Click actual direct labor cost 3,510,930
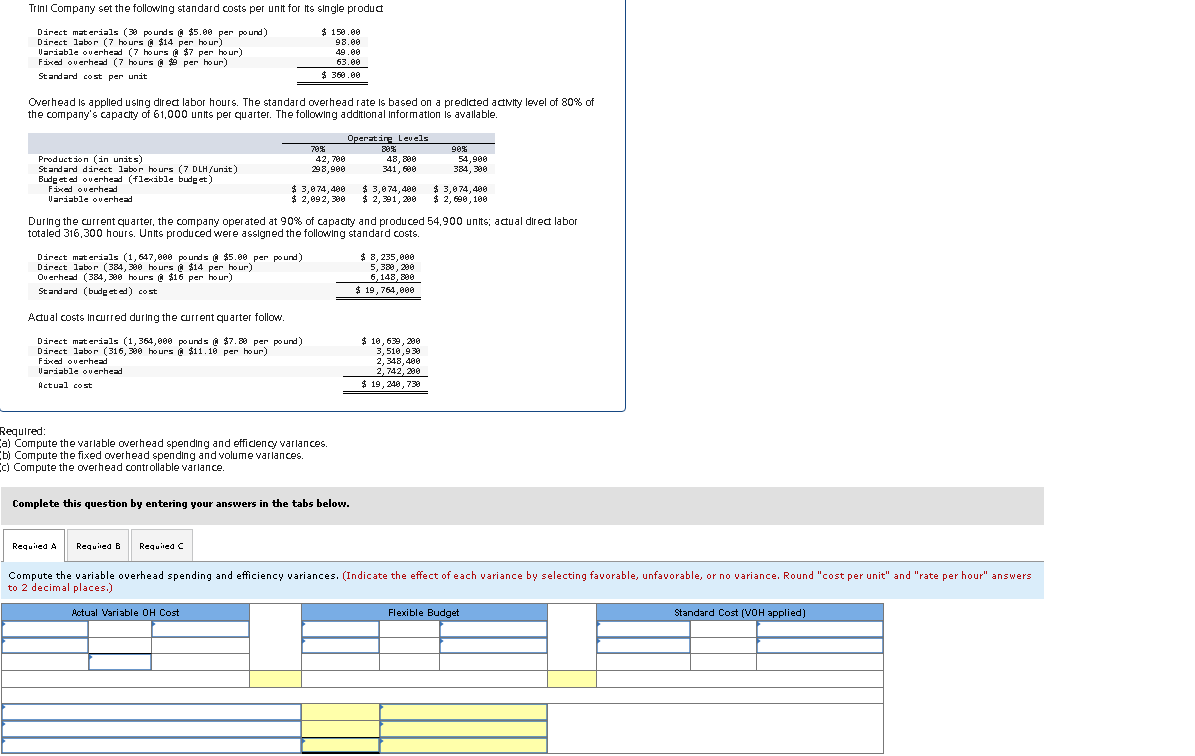 pyautogui.click(x=398, y=351)
